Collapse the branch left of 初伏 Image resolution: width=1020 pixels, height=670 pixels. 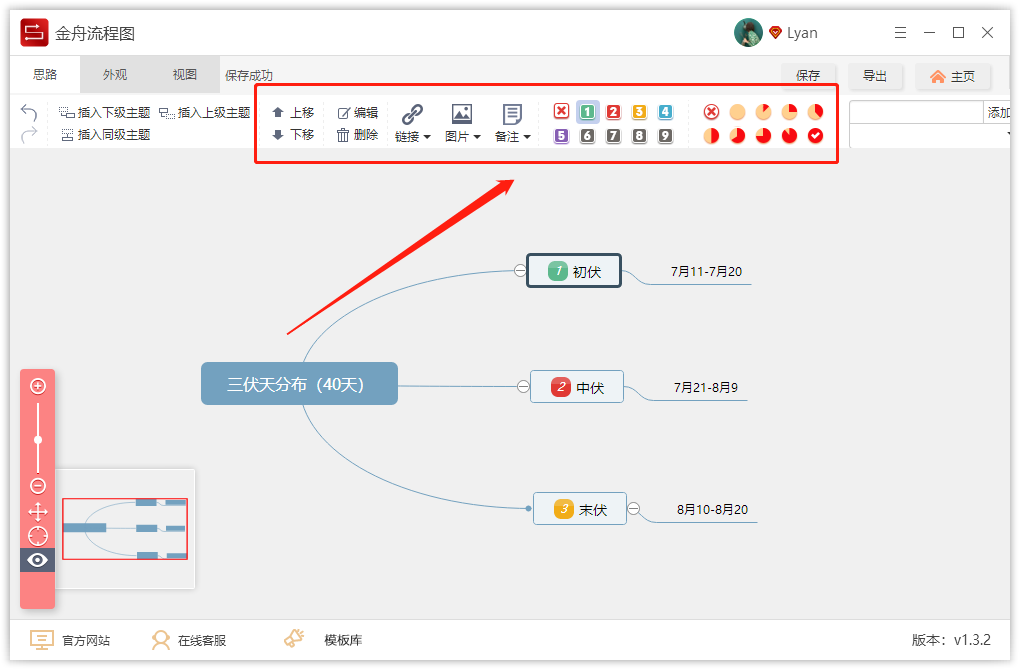(x=520, y=271)
